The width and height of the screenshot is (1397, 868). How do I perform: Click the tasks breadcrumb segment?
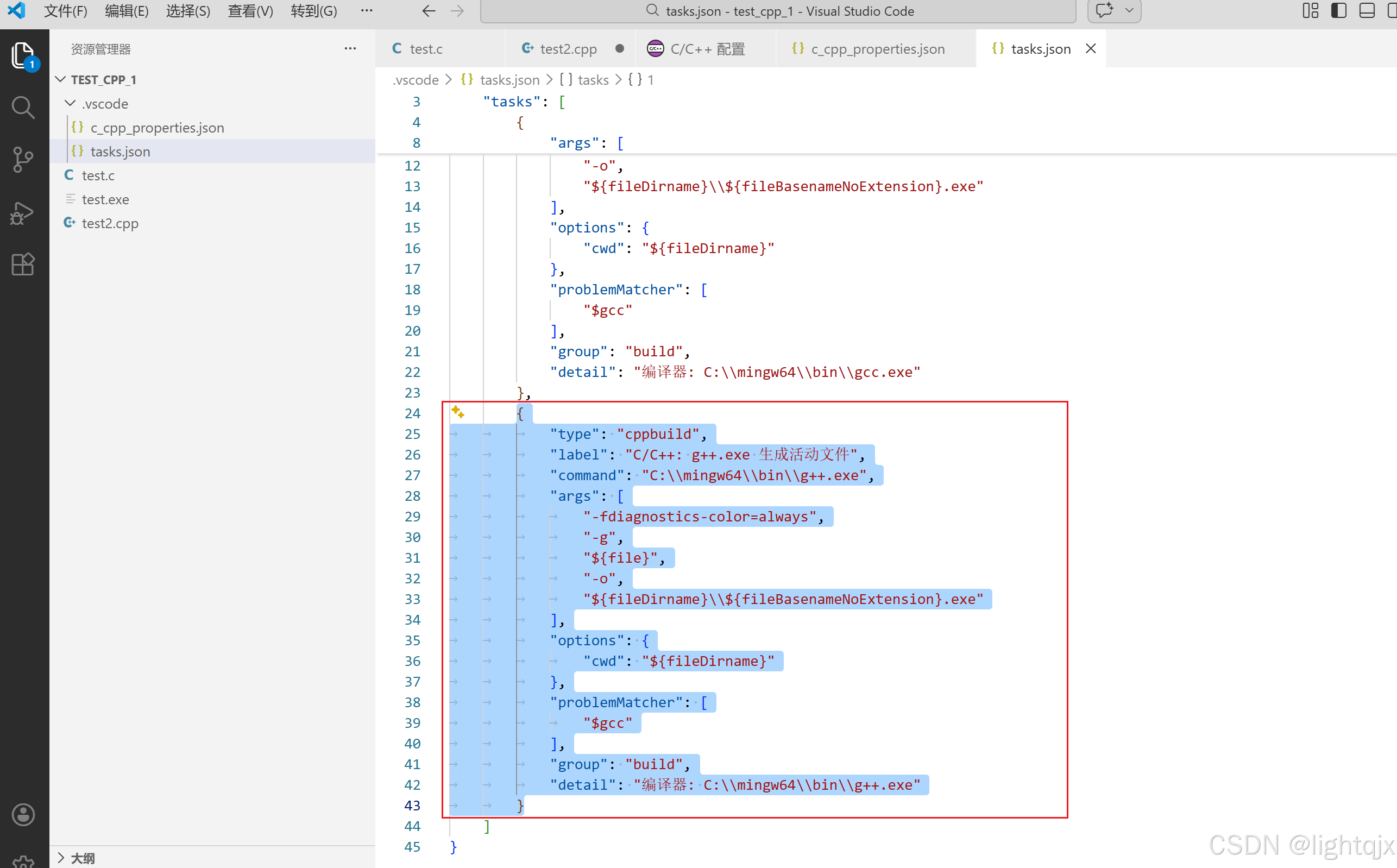(593, 80)
